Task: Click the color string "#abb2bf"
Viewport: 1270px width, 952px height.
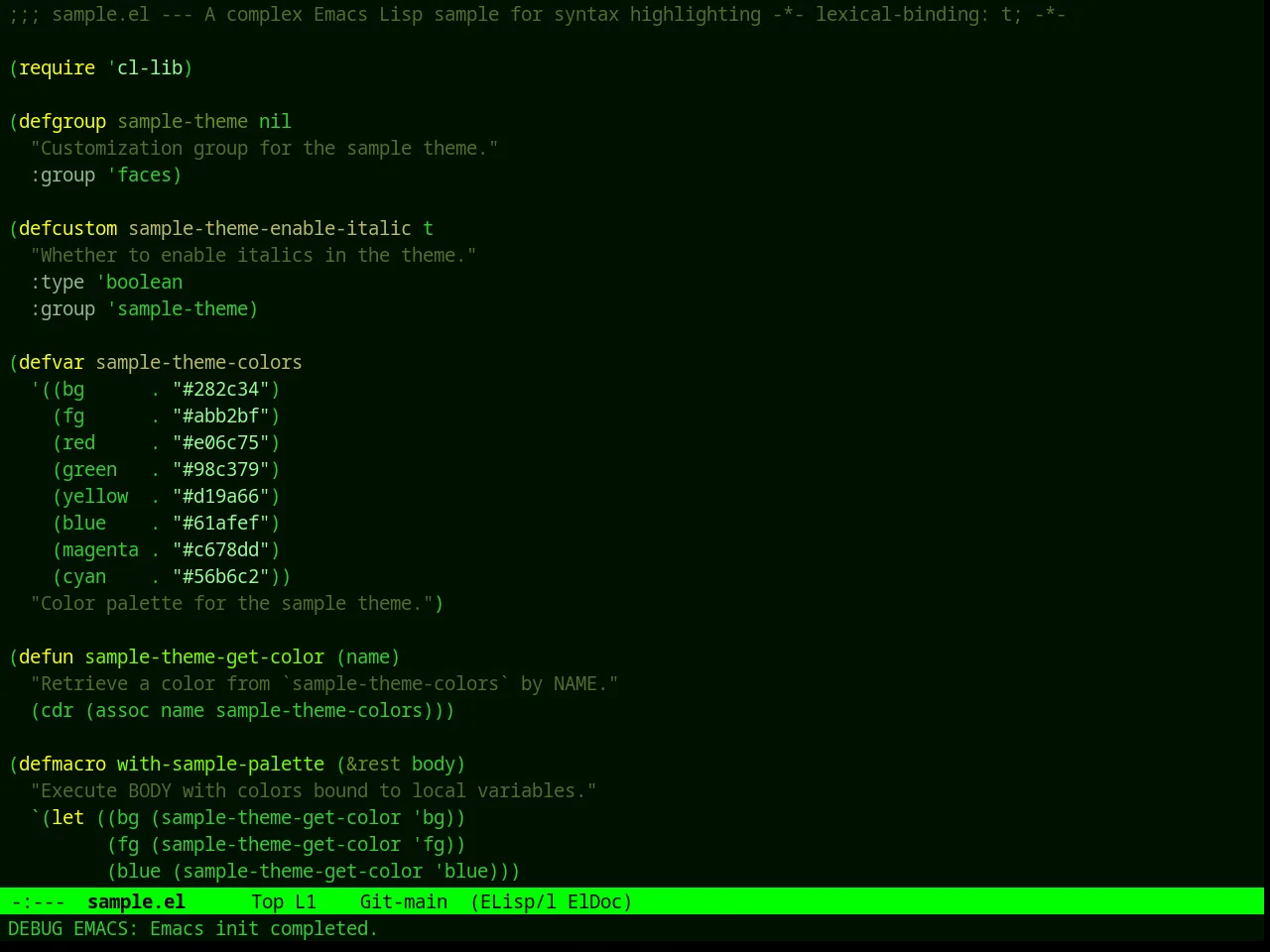Action: coord(221,416)
